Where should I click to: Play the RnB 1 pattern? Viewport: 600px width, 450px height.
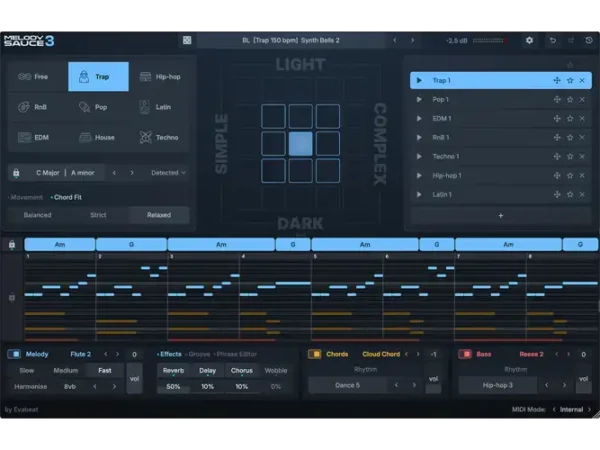click(x=419, y=137)
